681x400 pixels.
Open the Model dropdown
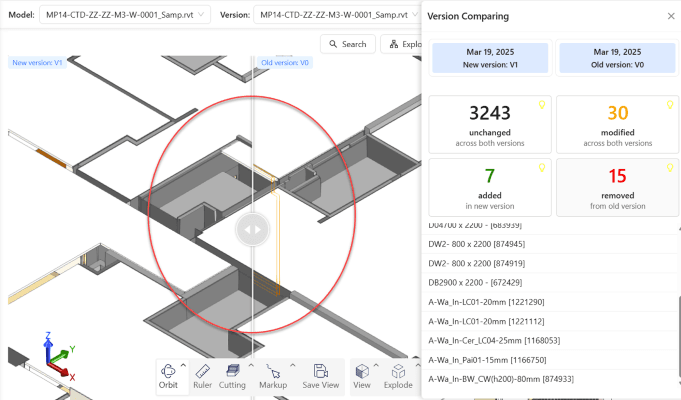click(x=130, y=15)
